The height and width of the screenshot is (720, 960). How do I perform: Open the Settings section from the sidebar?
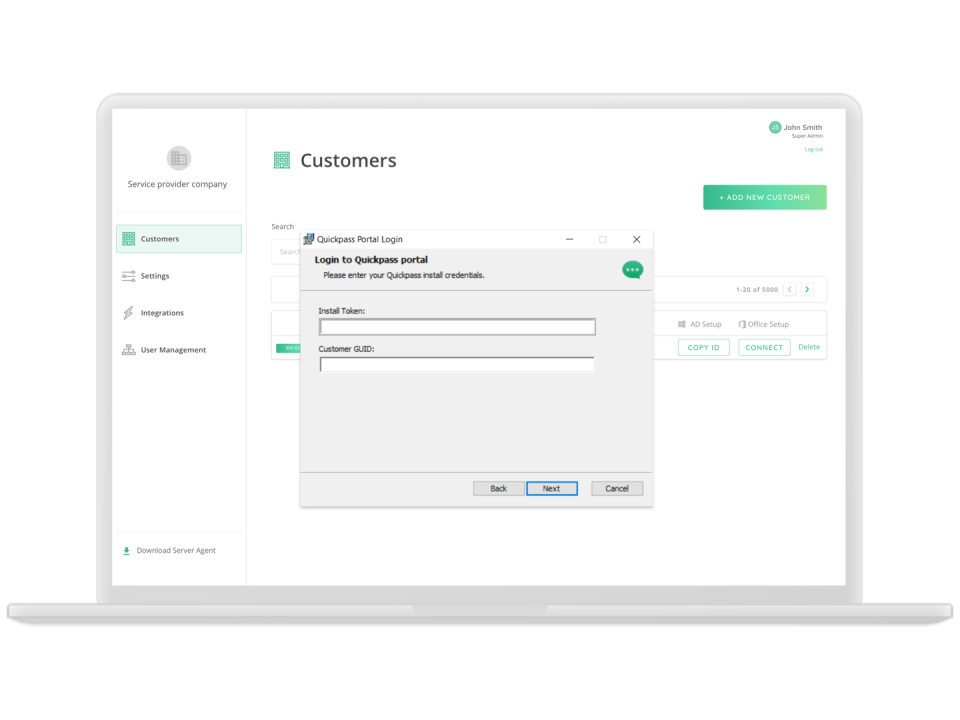click(x=155, y=275)
